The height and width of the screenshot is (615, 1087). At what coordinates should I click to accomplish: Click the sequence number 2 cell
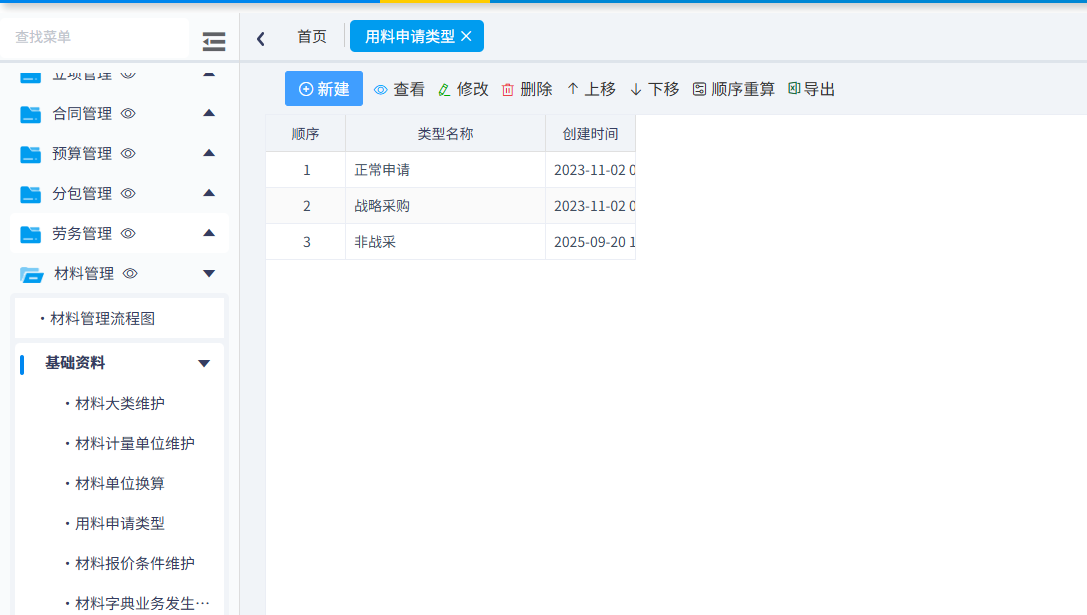(306, 206)
